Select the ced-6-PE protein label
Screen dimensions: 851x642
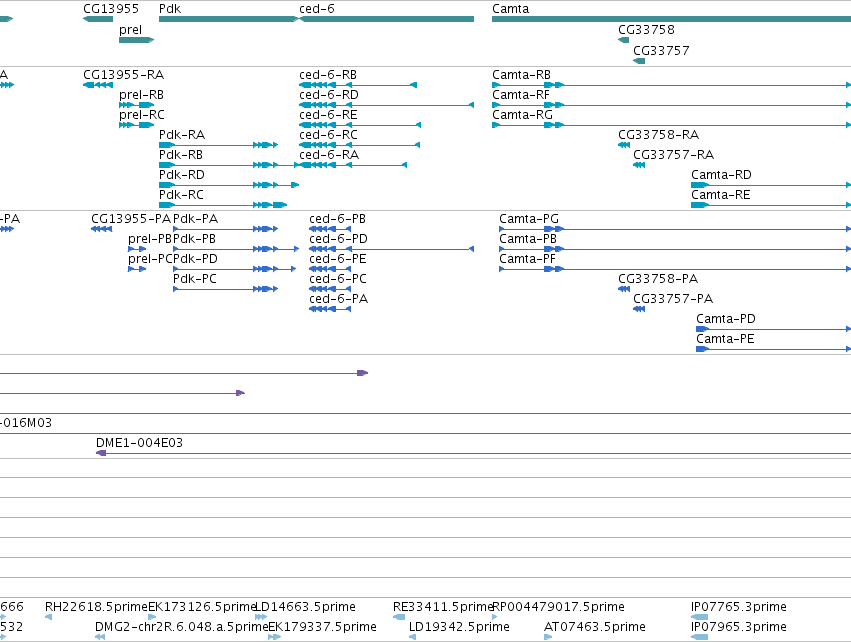click(x=338, y=259)
